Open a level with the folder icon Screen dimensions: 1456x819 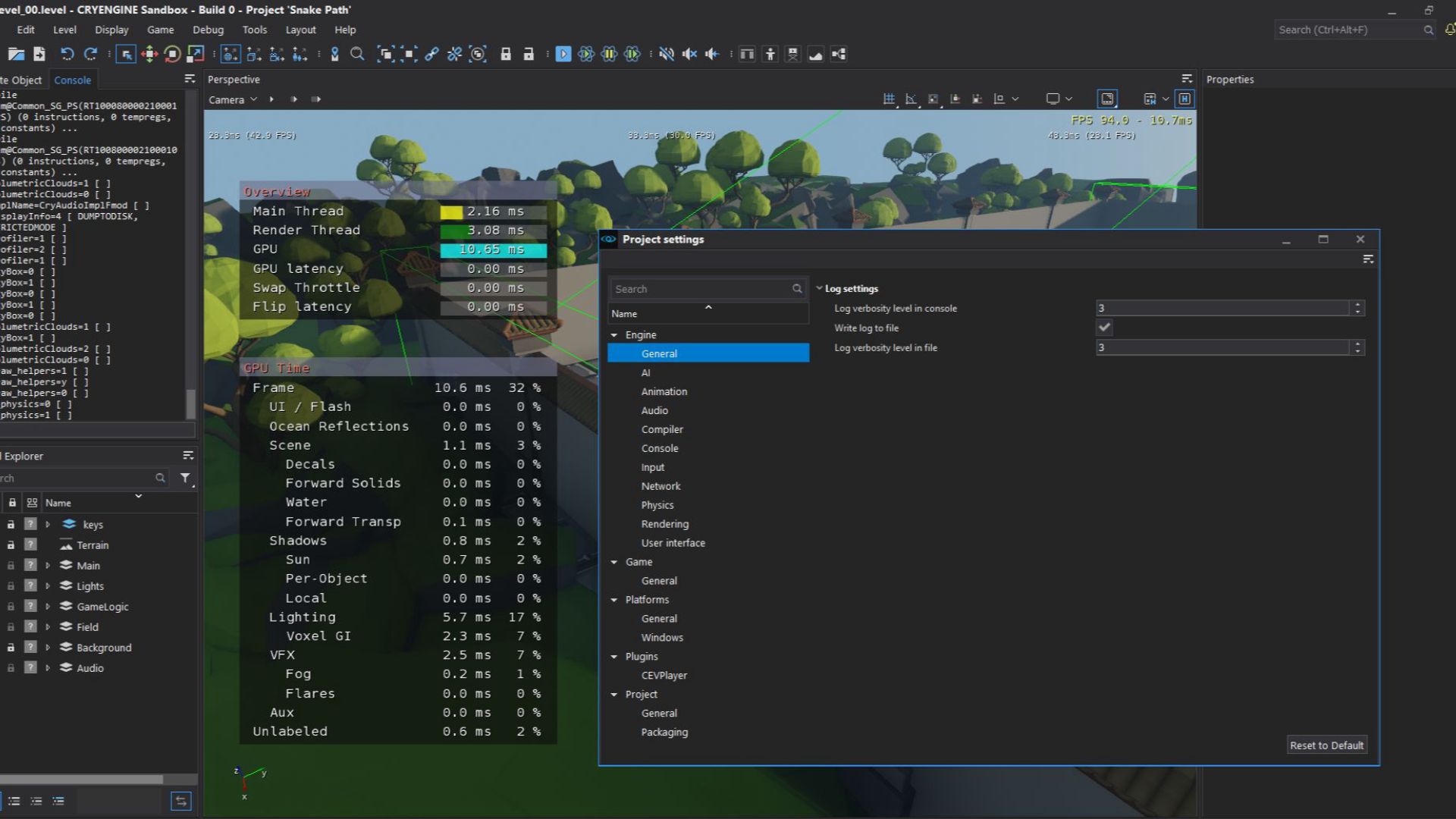[16, 54]
